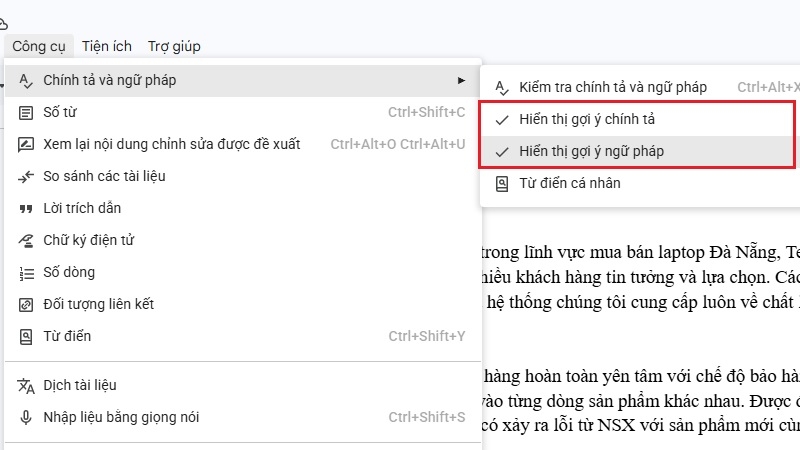Viewport: 800px width, 450px height.
Task: Click the microphone icon for voice typing
Action: (26, 418)
